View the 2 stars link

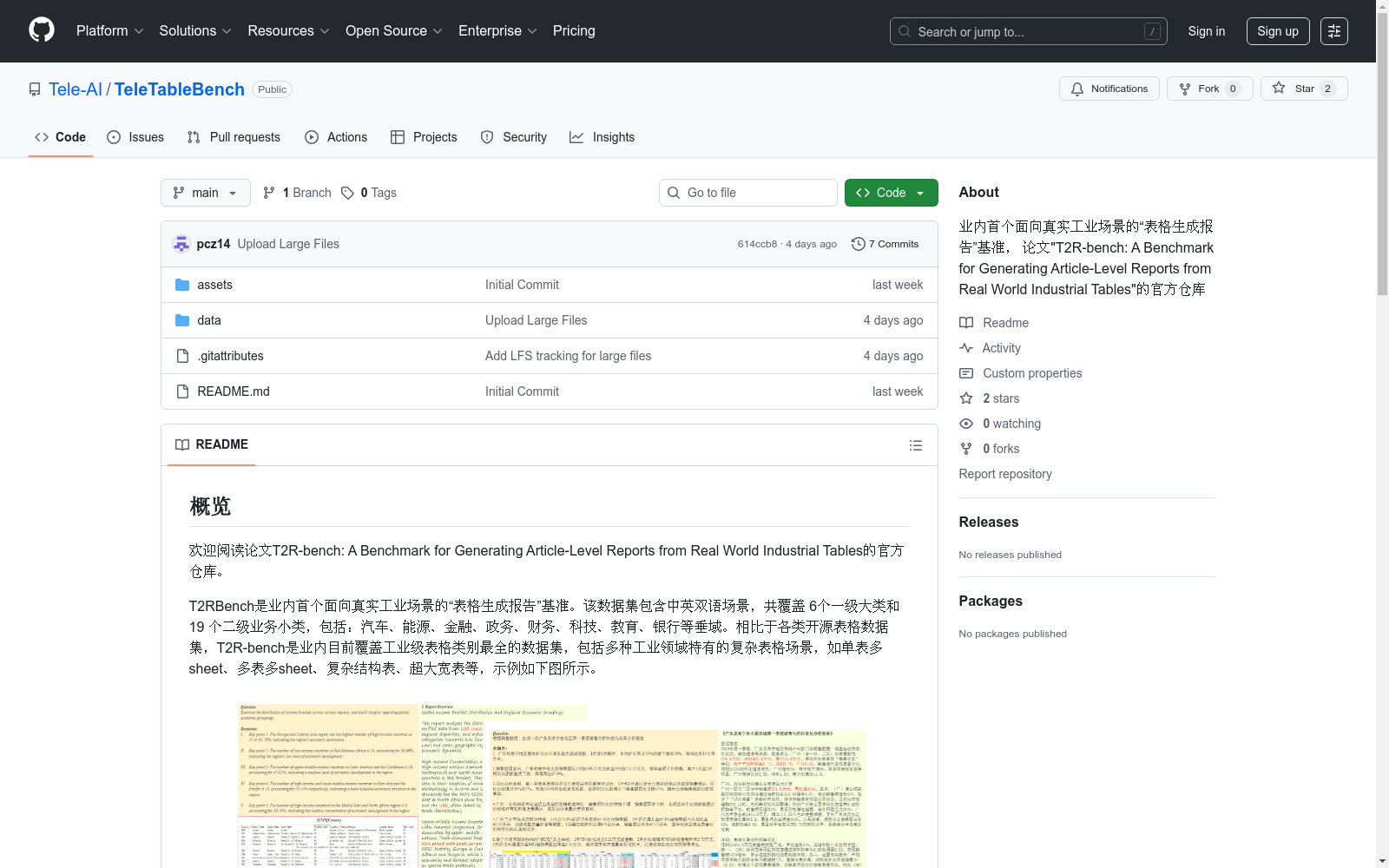point(990,398)
